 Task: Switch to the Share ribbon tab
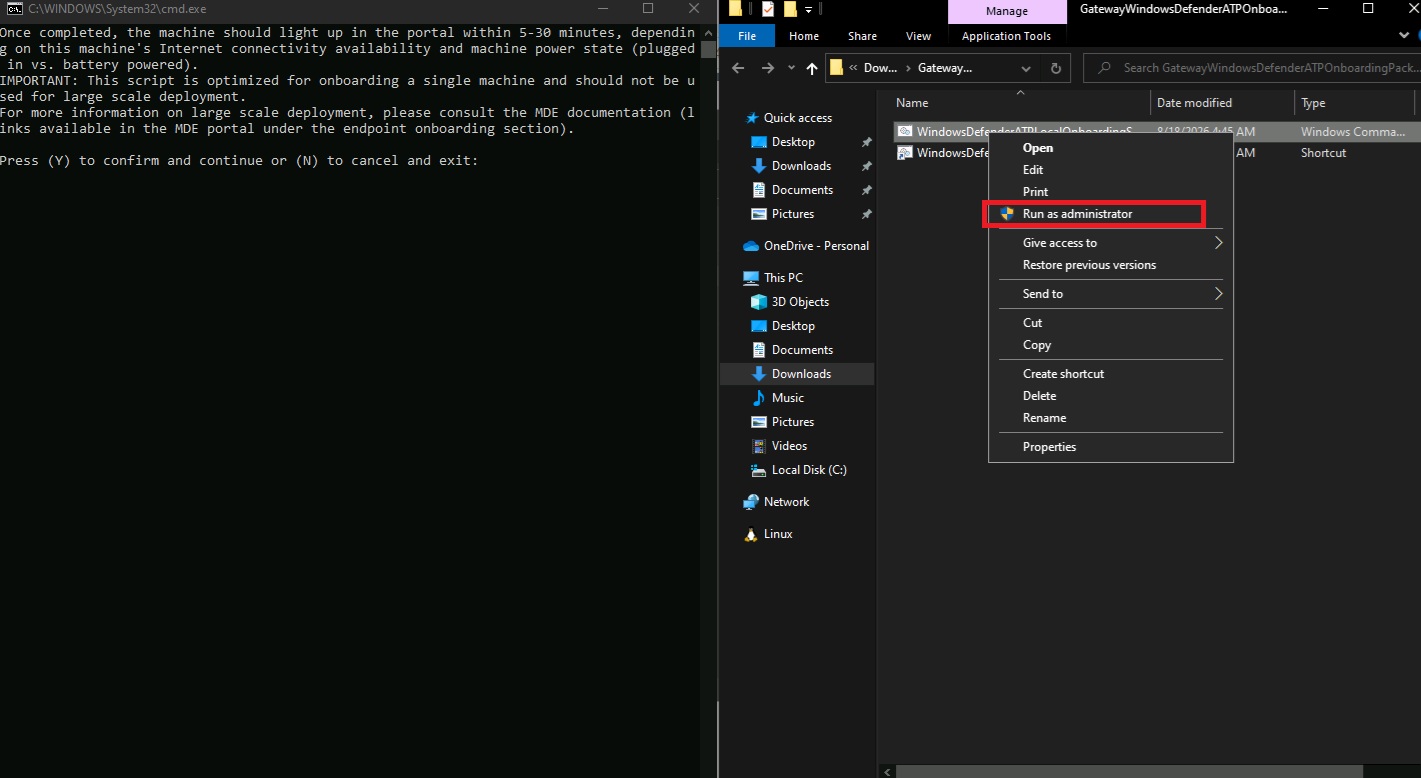coord(863,36)
